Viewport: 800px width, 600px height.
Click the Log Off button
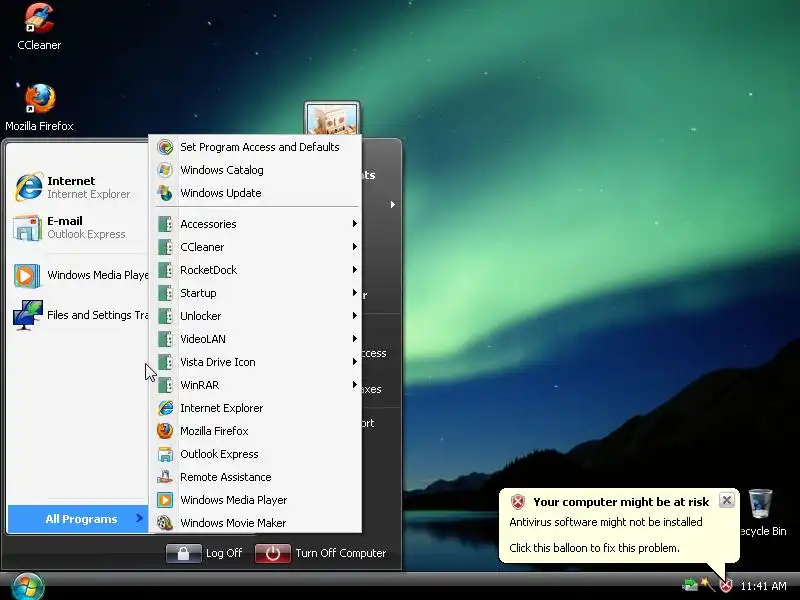[x=205, y=553]
